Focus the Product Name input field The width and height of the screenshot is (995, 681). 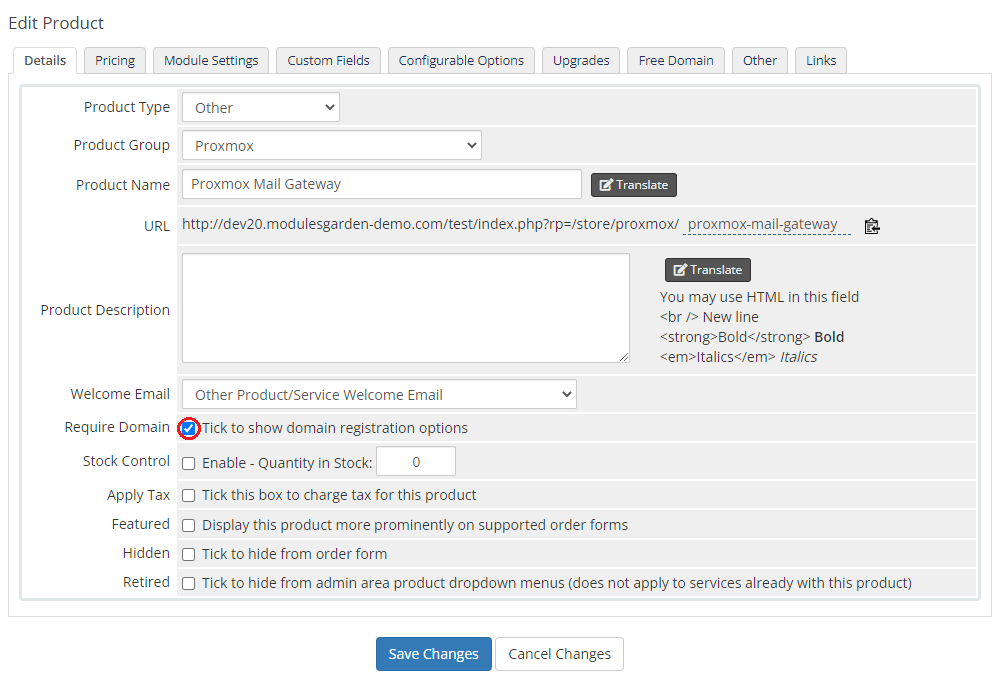coord(382,184)
